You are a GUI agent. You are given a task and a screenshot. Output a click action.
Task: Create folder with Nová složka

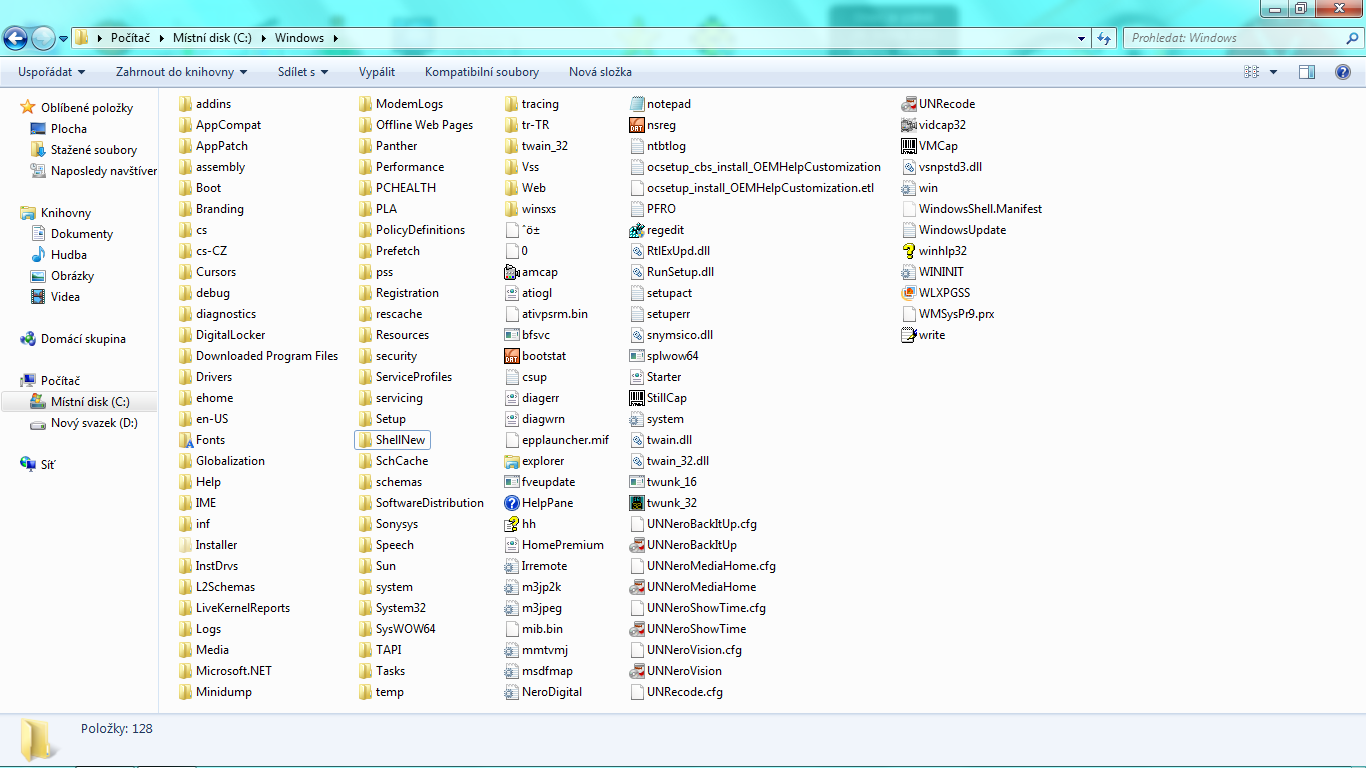pos(600,72)
